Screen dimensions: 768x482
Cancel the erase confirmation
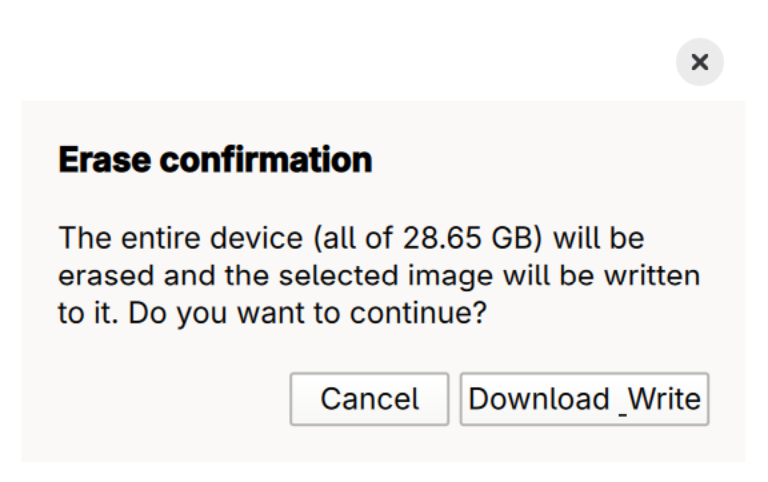point(369,399)
